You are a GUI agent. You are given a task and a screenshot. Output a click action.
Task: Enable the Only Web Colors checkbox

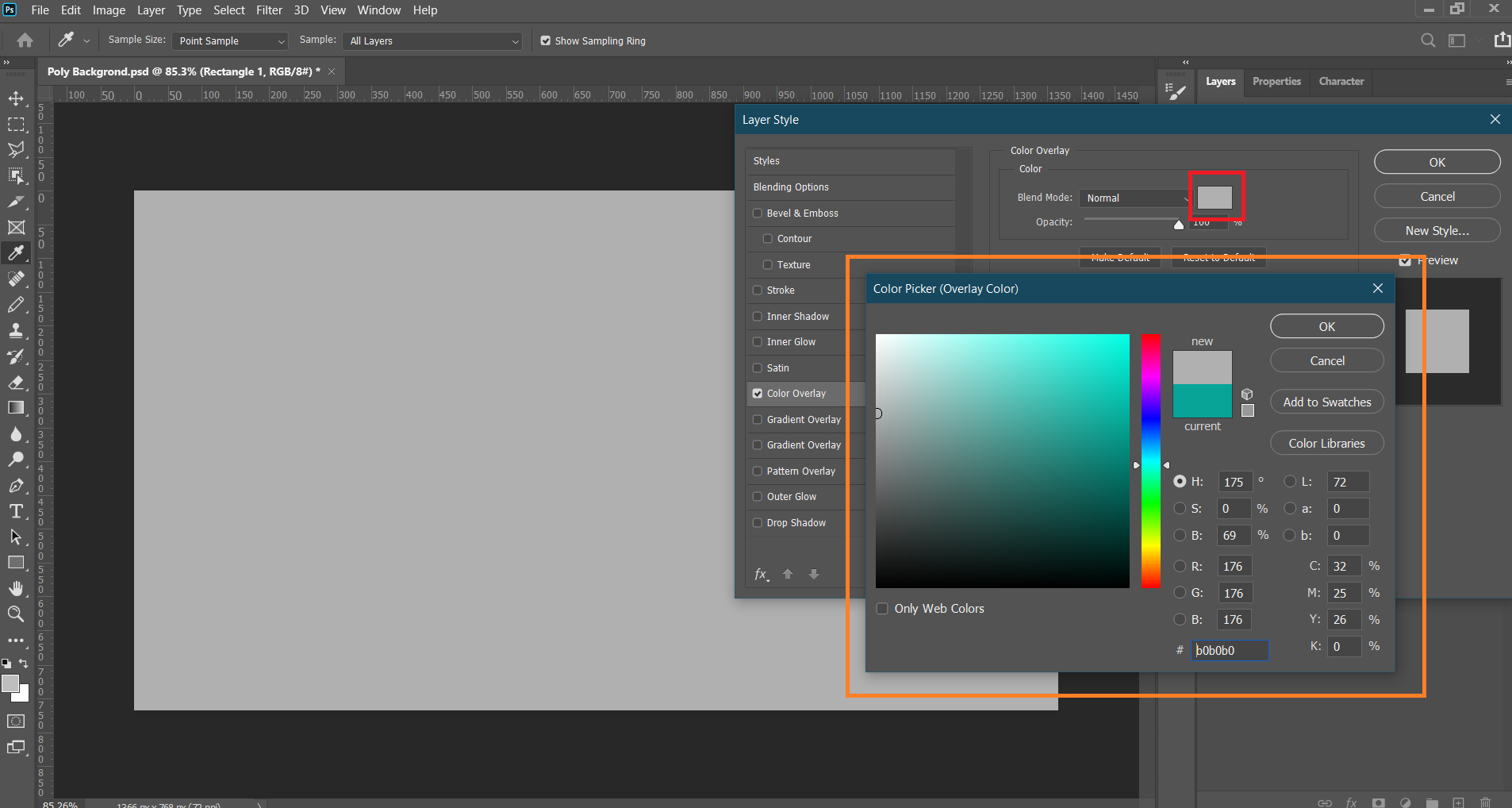882,609
